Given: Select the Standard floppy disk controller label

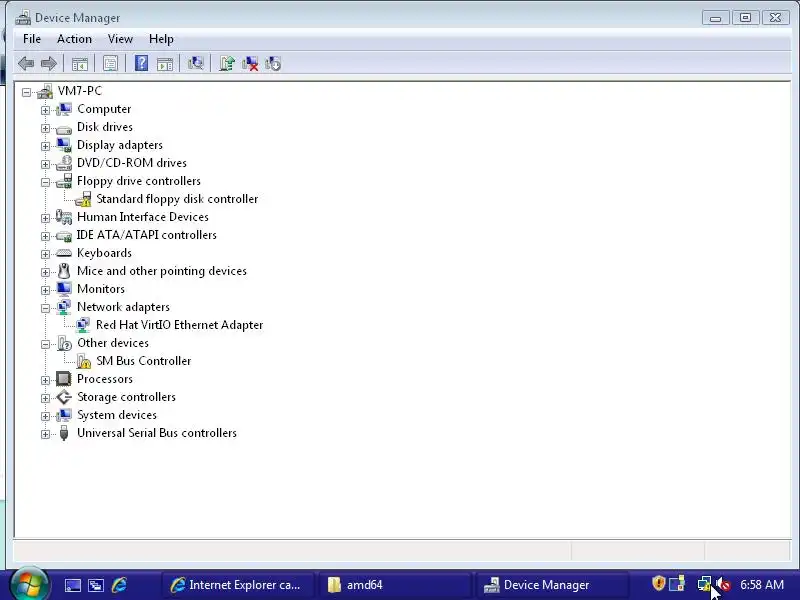Looking at the screenshot, I should 177,199.
